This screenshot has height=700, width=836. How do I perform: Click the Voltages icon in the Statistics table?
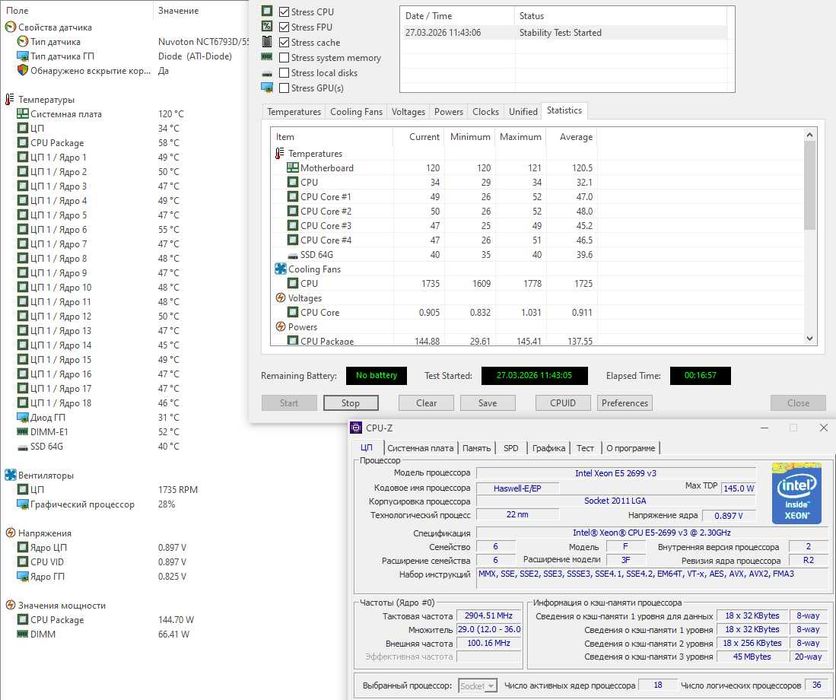point(280,297)
